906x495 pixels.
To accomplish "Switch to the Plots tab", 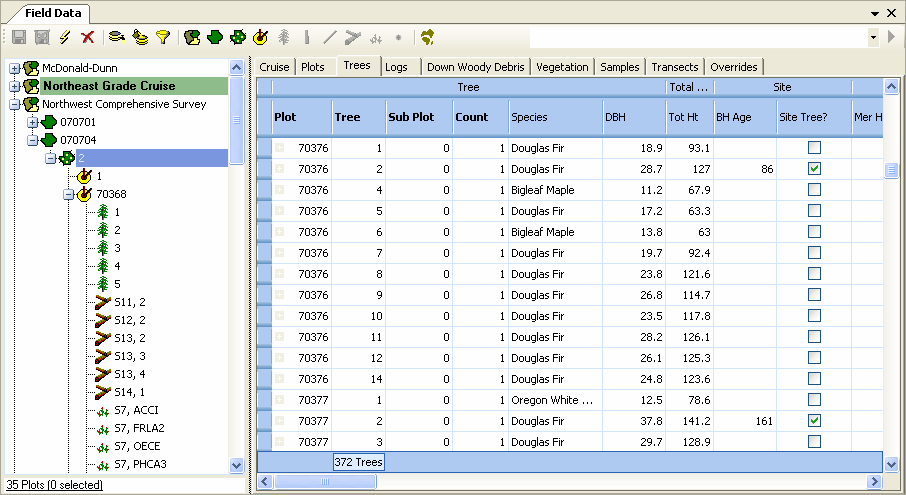I will 313,67.
